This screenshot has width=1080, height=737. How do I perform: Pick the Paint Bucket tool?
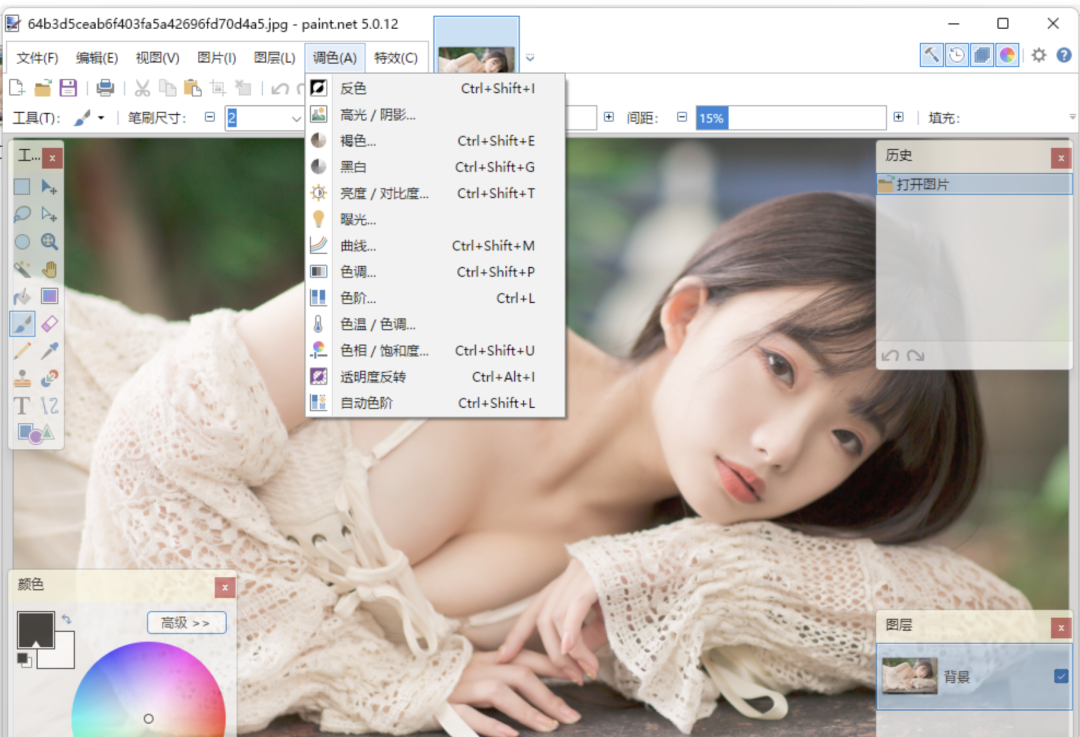point(22,296)
